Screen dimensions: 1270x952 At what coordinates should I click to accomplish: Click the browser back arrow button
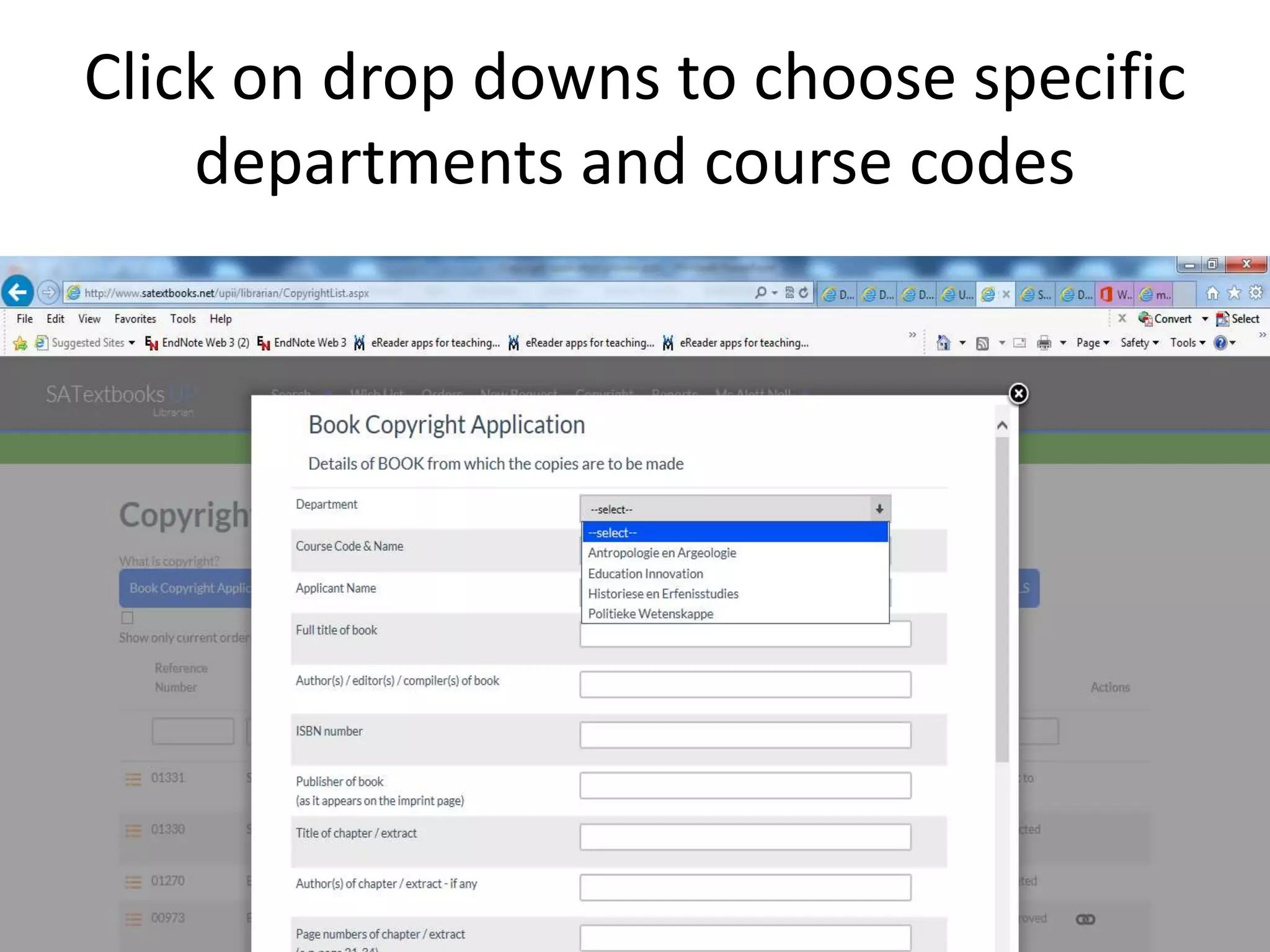pos(17,292)
